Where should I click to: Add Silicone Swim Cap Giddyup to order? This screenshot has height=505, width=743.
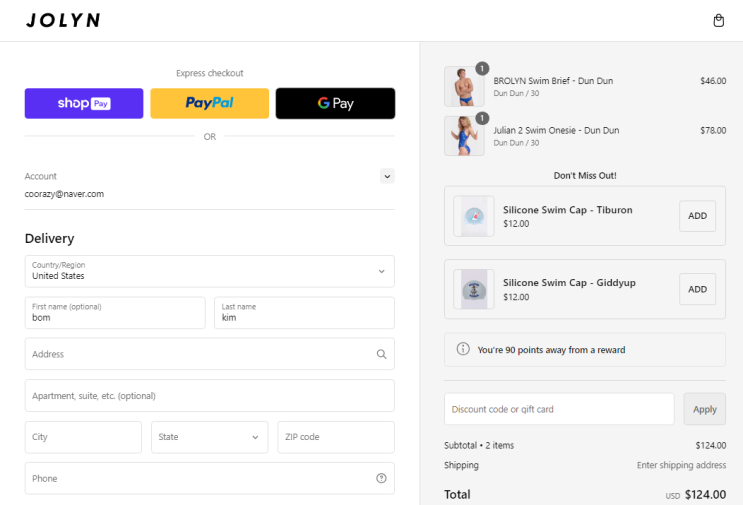point(698,289)
